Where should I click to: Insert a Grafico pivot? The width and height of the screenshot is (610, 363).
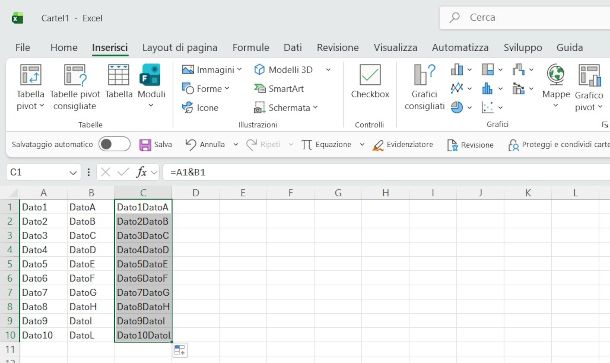[589, 87]
